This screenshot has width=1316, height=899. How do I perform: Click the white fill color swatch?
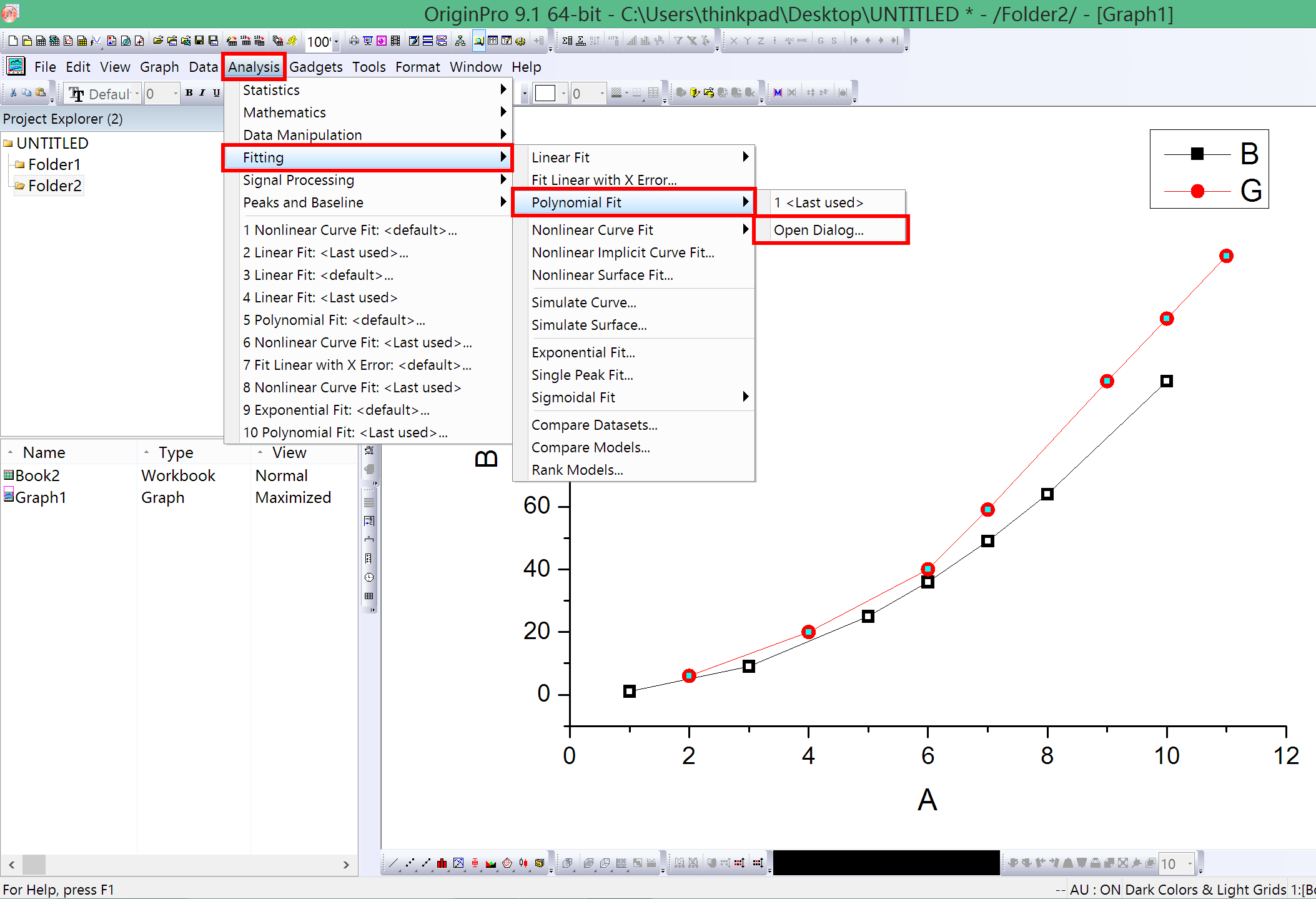(x=545, y=93)
